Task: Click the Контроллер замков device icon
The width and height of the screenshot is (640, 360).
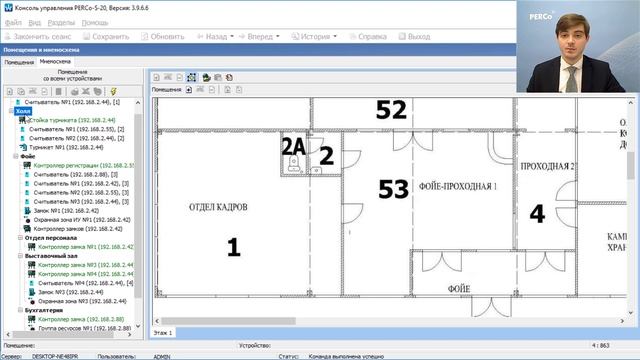Action: click(27, 229)
